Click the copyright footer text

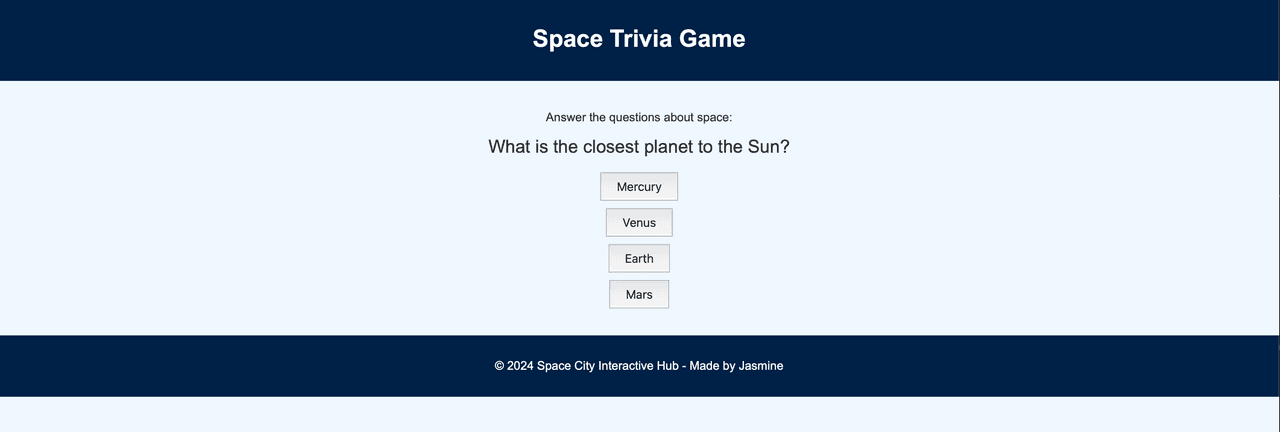tap(639, 366)
